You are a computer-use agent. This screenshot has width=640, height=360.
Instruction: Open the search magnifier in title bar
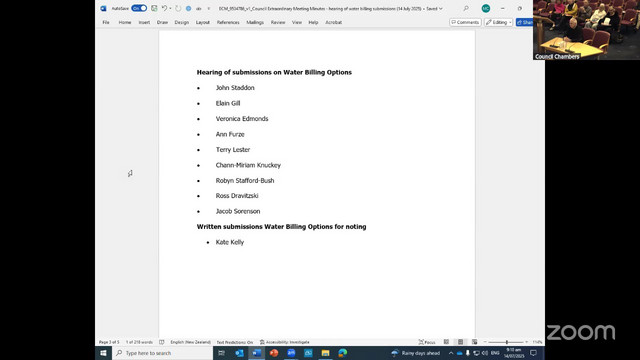pos(466,8)
